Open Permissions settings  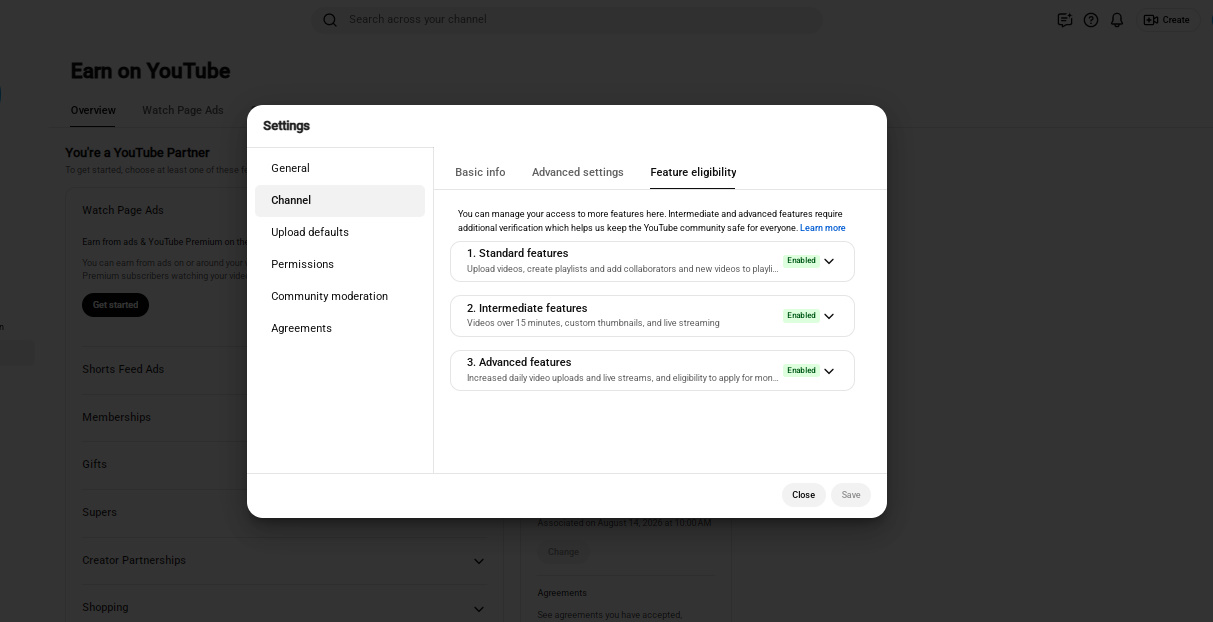(x=340, y=264)
